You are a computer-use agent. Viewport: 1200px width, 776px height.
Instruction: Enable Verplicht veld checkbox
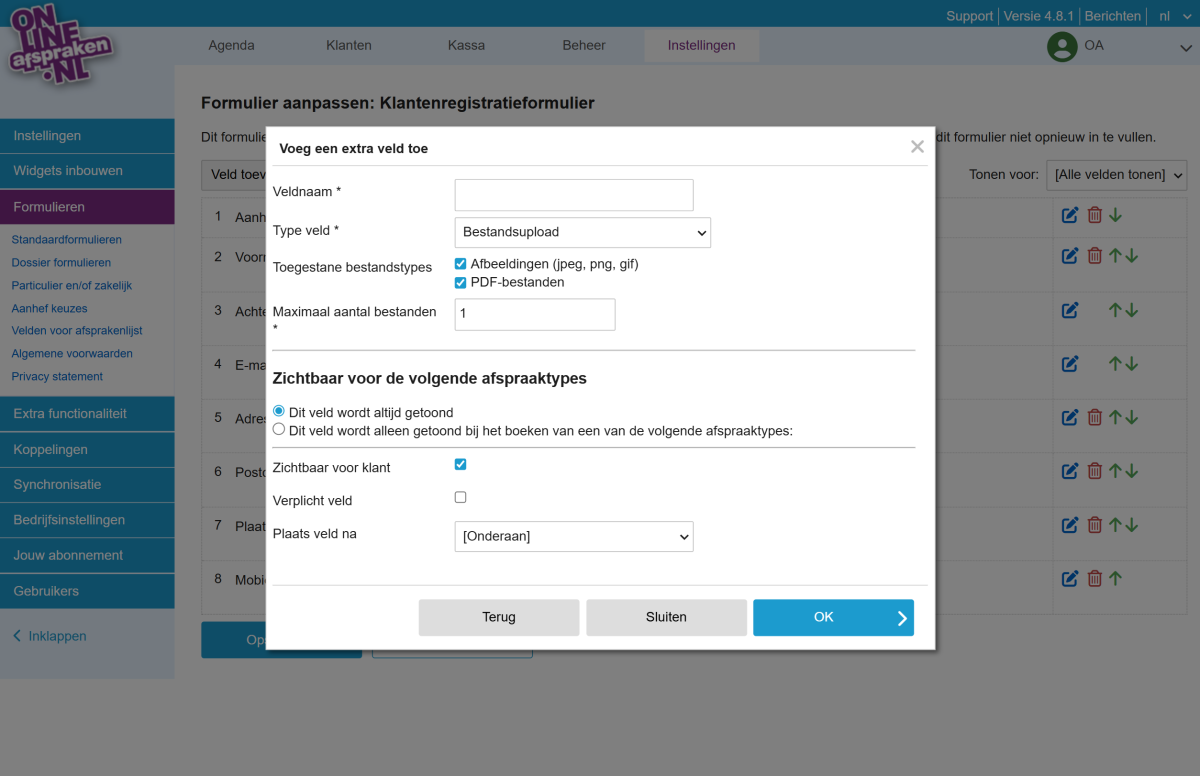pos(461,497)
